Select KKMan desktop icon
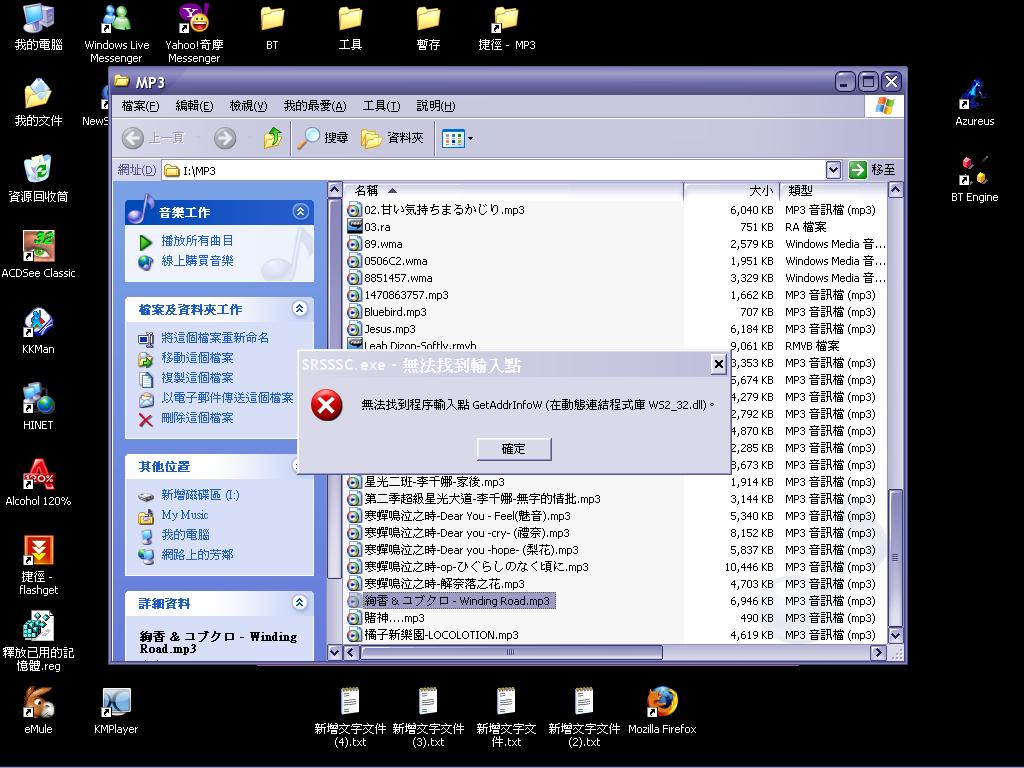The image size is (1024, 768). [x=38, y=331]
